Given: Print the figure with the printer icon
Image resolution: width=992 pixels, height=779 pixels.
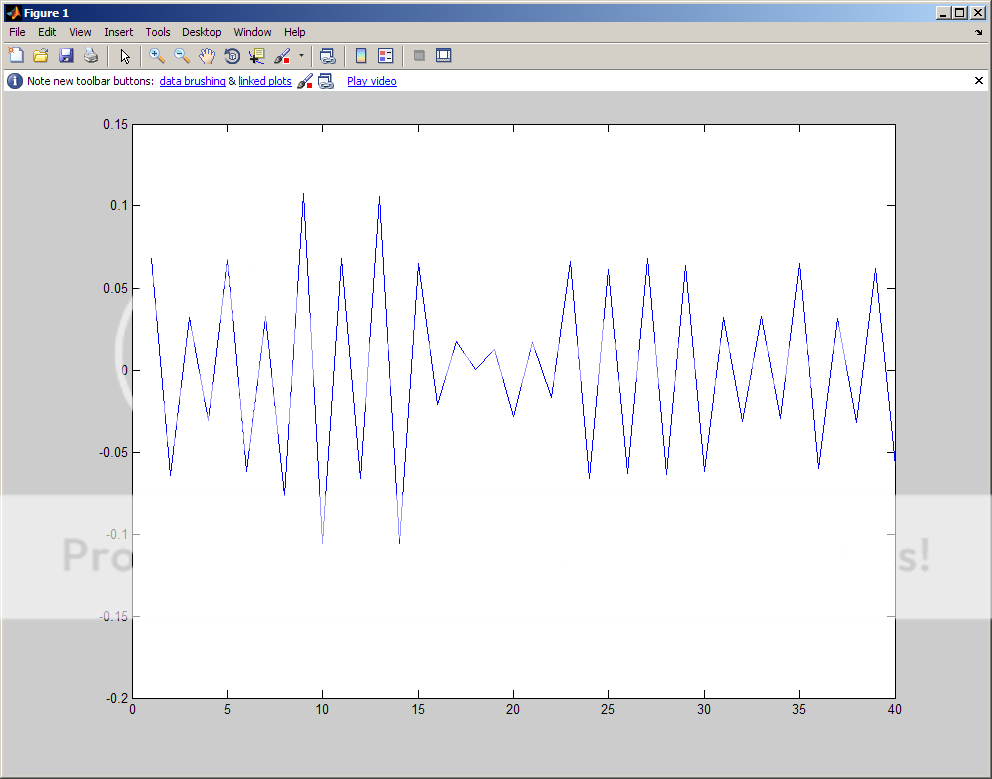Looking at the screenshot, I should pyautogui.click(x=91, y=56).
